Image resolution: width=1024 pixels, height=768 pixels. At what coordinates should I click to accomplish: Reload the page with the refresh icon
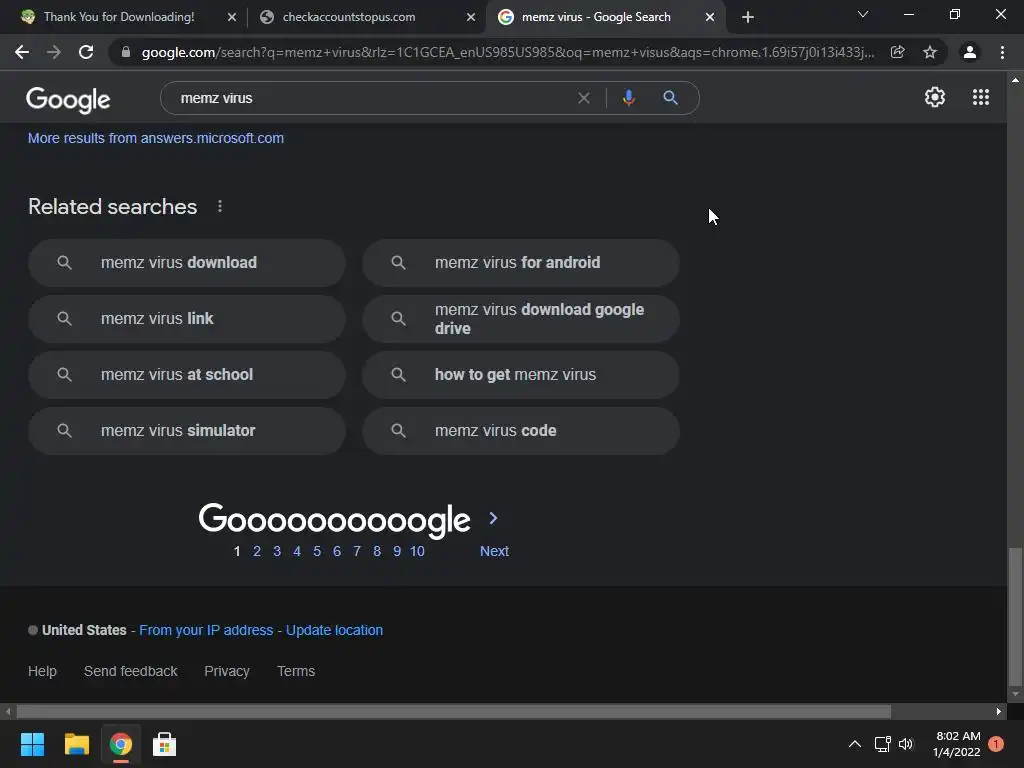tap(86, 52)
